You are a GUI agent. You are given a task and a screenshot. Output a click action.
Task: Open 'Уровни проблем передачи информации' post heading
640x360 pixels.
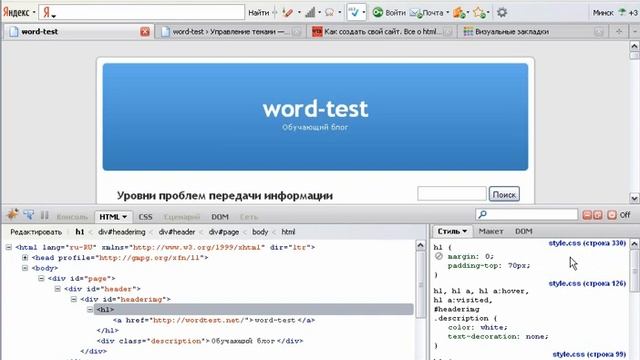click(x=224, y=196)
